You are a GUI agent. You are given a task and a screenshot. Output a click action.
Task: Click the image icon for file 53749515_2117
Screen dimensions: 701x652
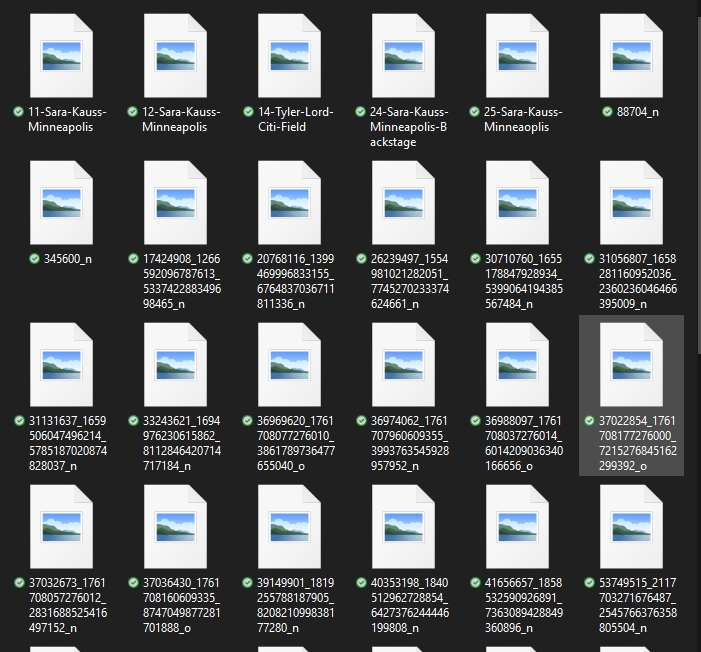pos(631,527)
